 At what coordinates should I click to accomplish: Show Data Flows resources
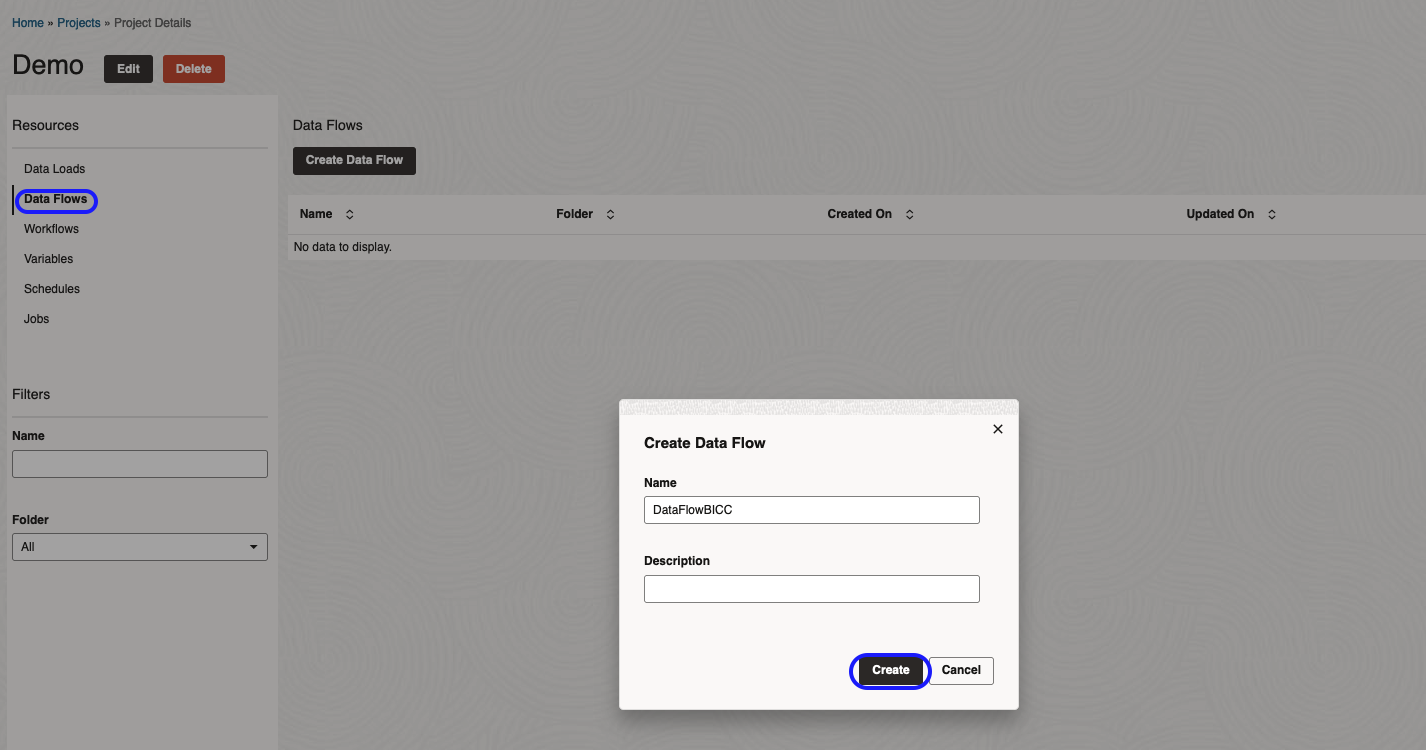coord(56,199)
